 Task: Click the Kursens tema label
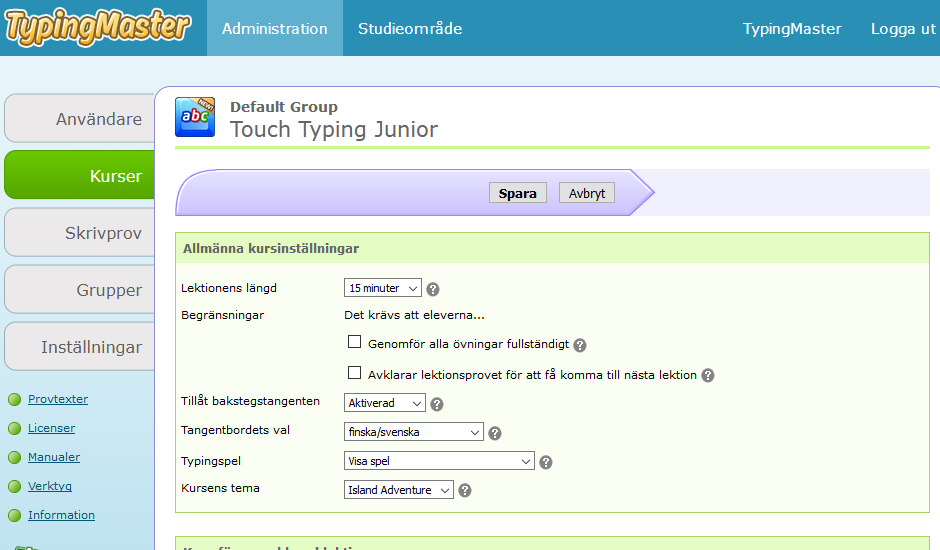pyautogui.click(x=221, y=488)
